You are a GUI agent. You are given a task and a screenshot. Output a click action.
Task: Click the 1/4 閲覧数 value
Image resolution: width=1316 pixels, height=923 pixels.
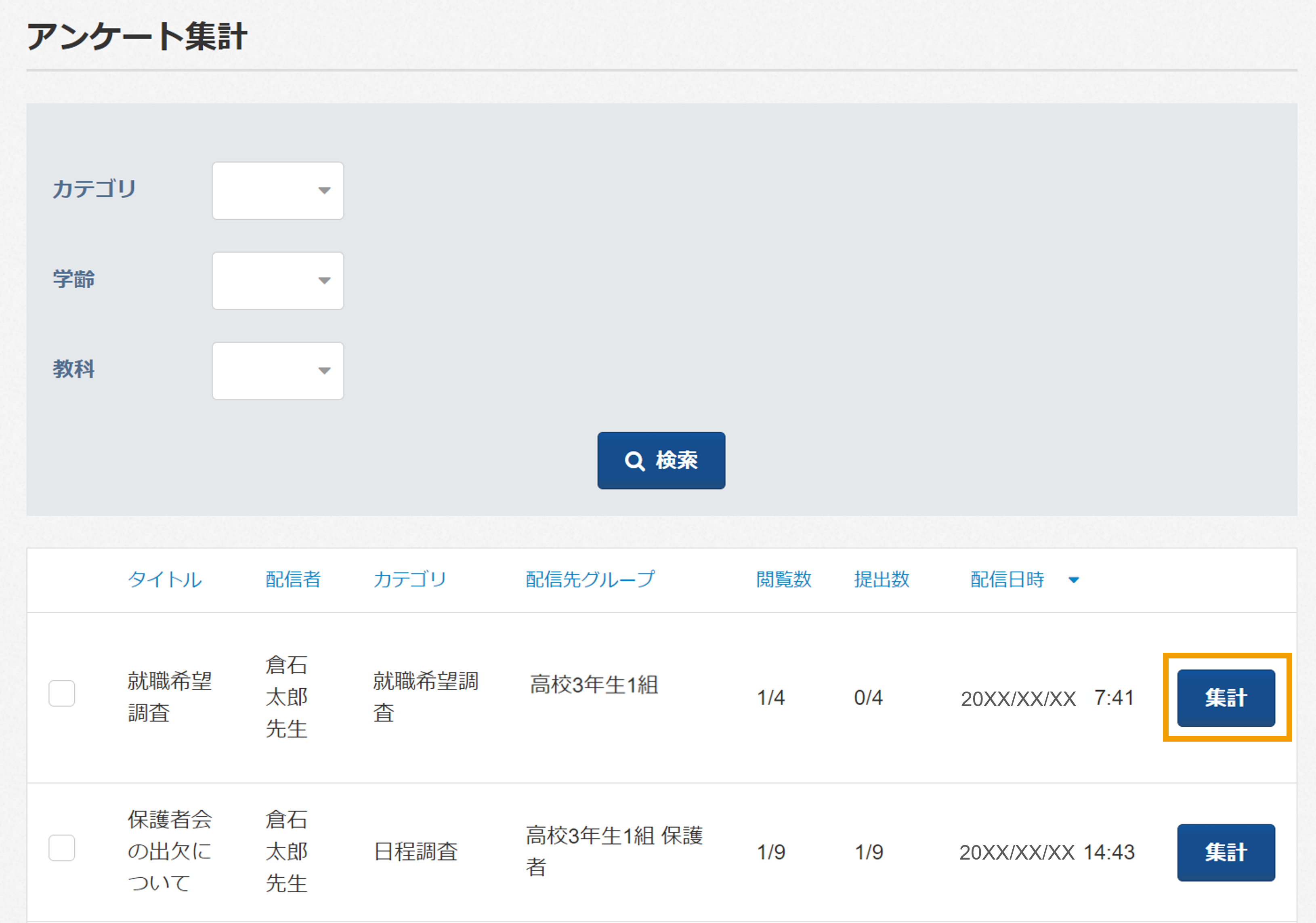[770, 698]
